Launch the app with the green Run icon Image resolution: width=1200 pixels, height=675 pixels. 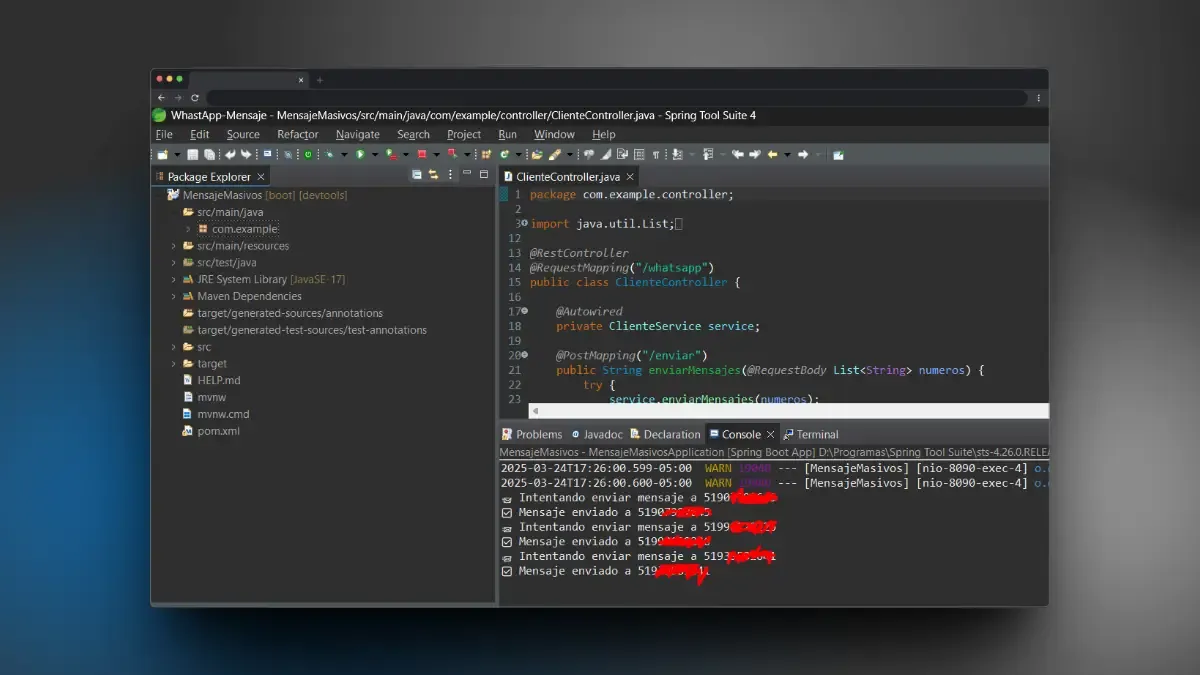click(x=360, y=155)
